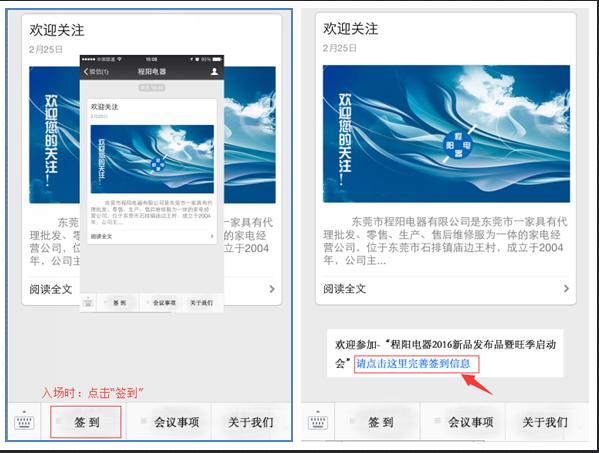Tap 关于我们 in the inset phone menu
The width and height of the screenshot is (599, 453).
pos(201,303)
